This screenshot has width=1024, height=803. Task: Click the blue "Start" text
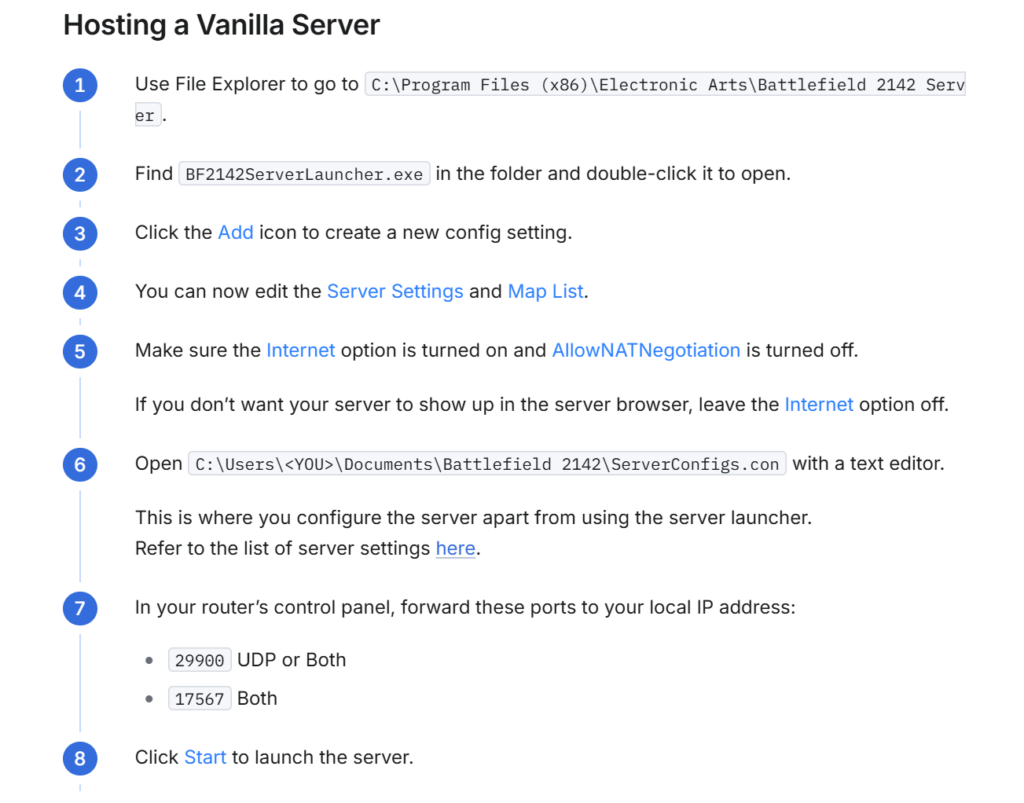[205, 758]
